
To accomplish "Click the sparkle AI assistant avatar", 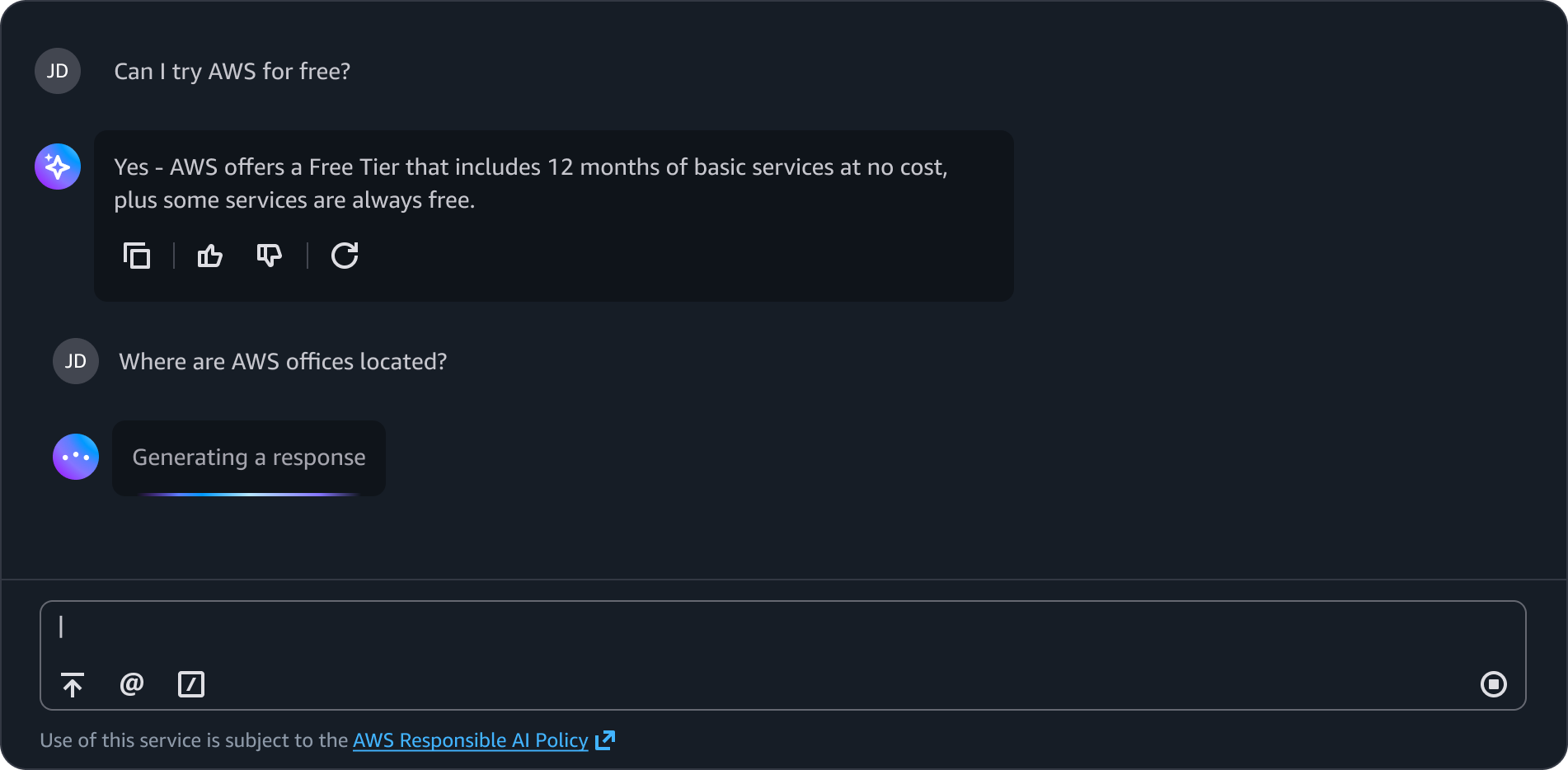I will [58, 167].
